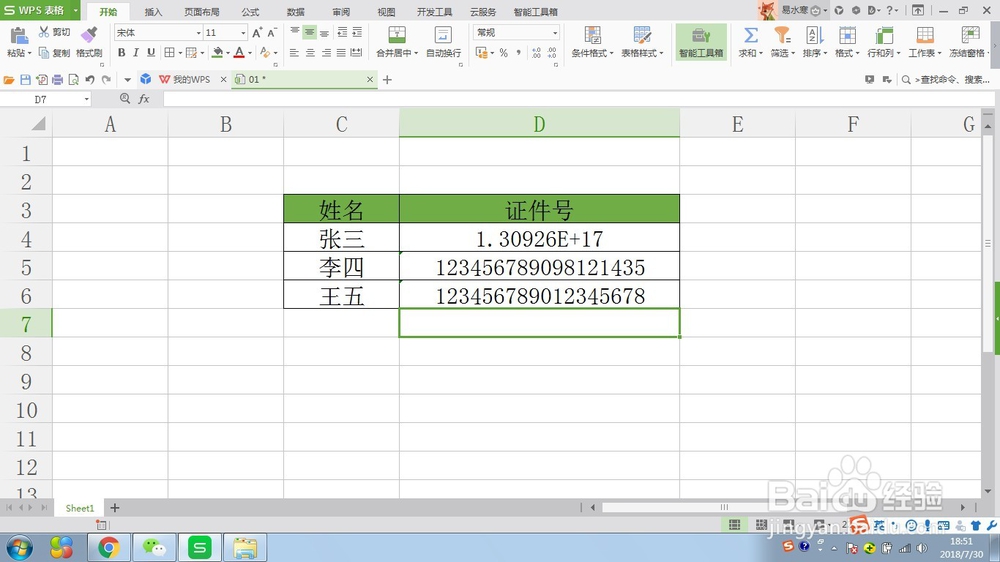This screenshot has width=1000, height=562.
Task: Click the formula bar input field
Action: (x=578, y=99)
